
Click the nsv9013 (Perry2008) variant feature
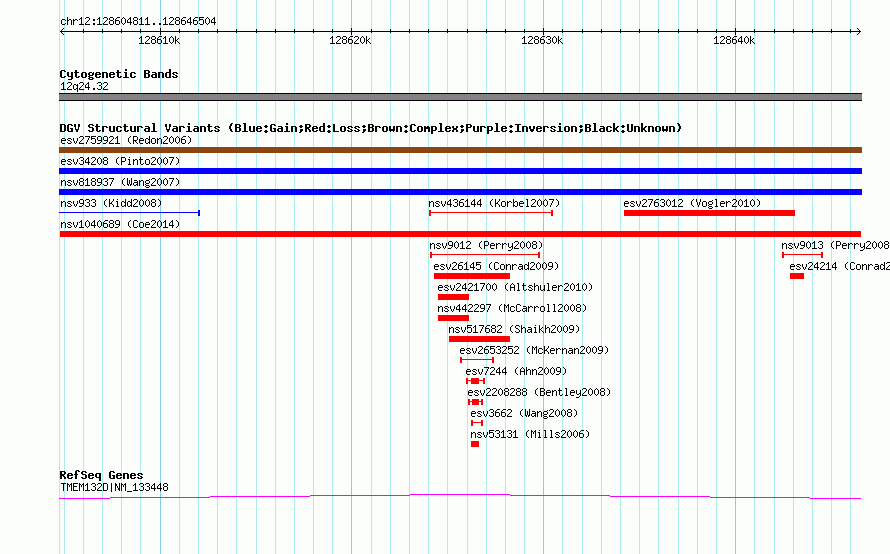[x=802, y=255]
